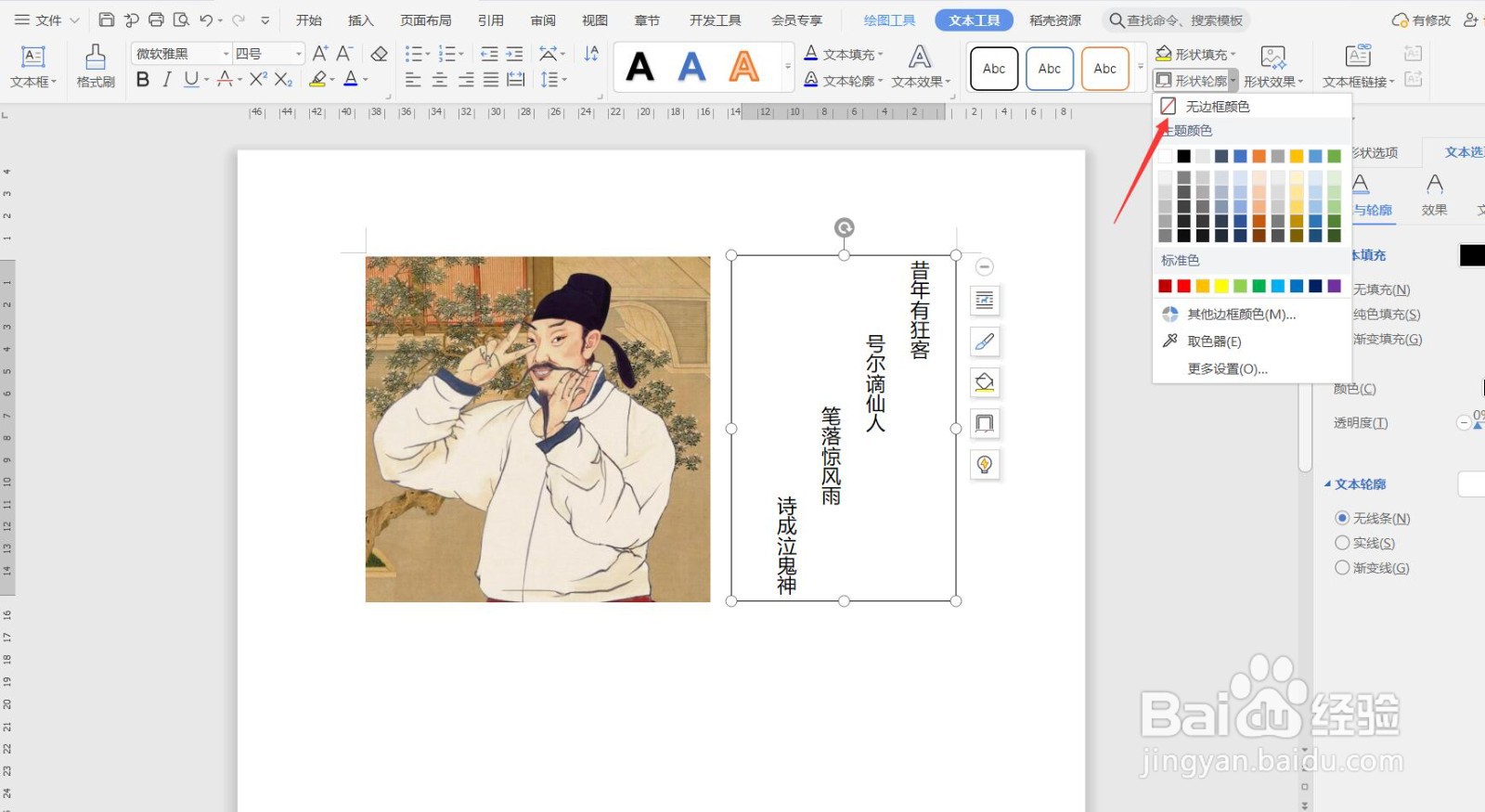Pick the eyedropper 取色器(E) option

coord(1214,342)
